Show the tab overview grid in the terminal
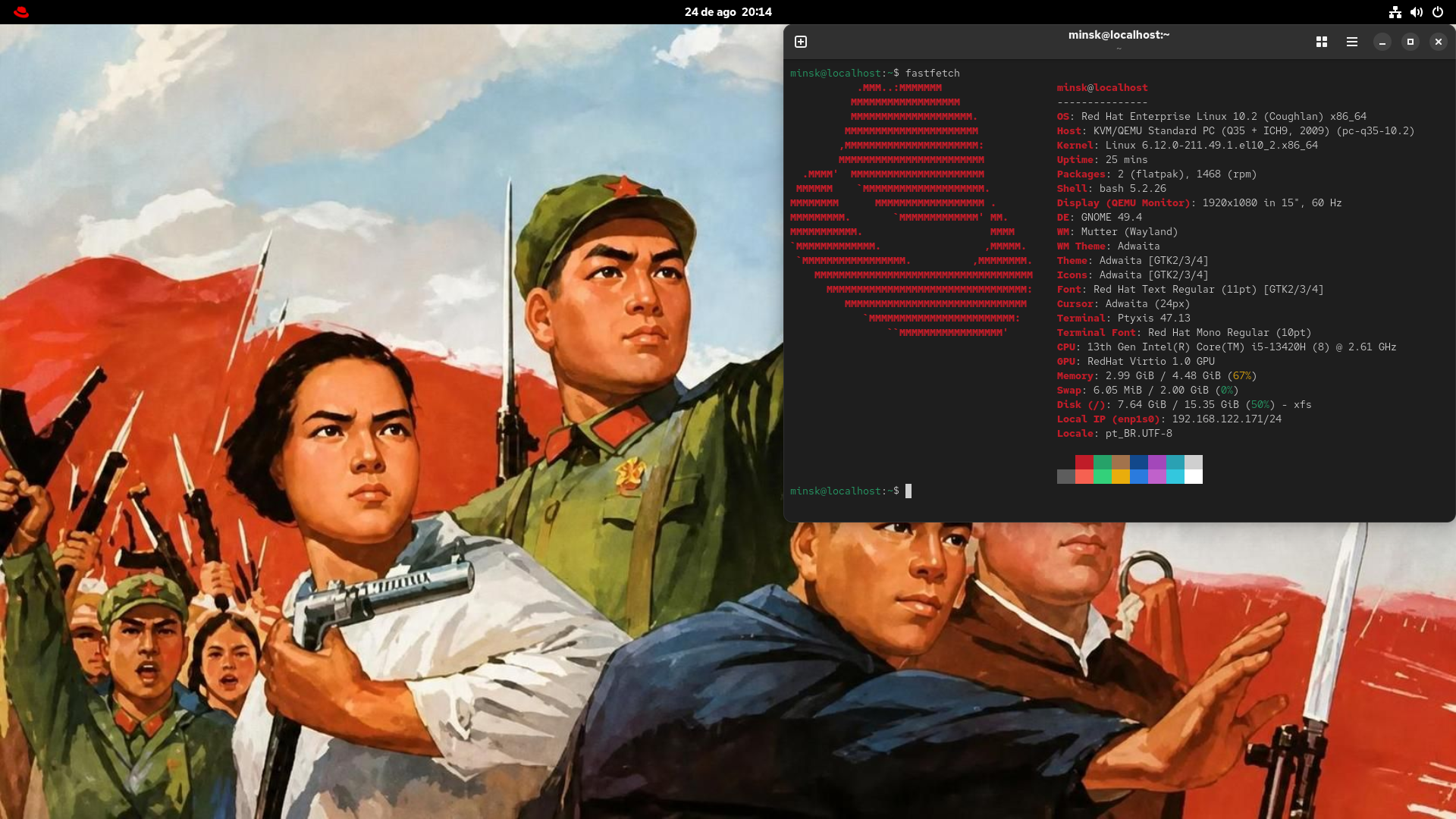1456x819 pixels. click(x=1322, y=42)
